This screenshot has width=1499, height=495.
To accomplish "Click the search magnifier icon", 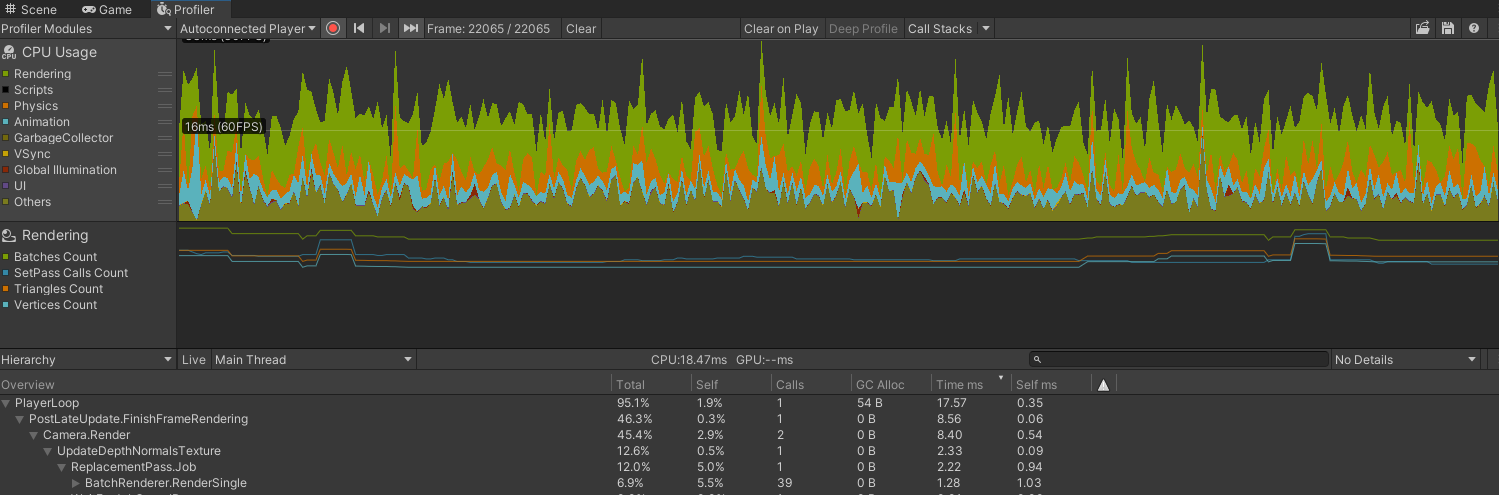I will tap(1038, 360).
